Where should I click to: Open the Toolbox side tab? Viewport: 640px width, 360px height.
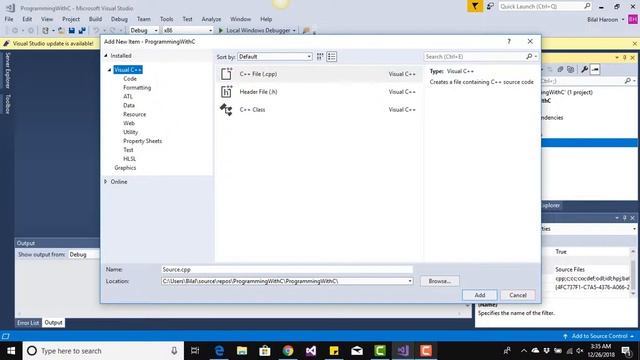click(7, 104)
